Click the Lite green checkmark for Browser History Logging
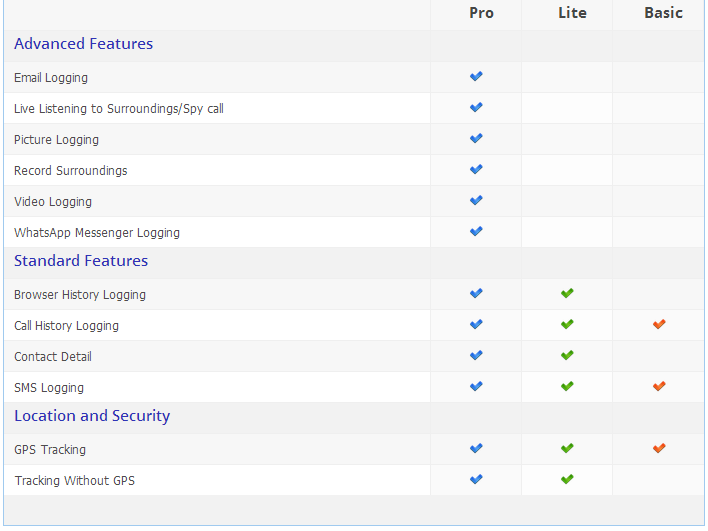Image resolution: width=708 pixels, height=531 pixels. click(567, 293)
